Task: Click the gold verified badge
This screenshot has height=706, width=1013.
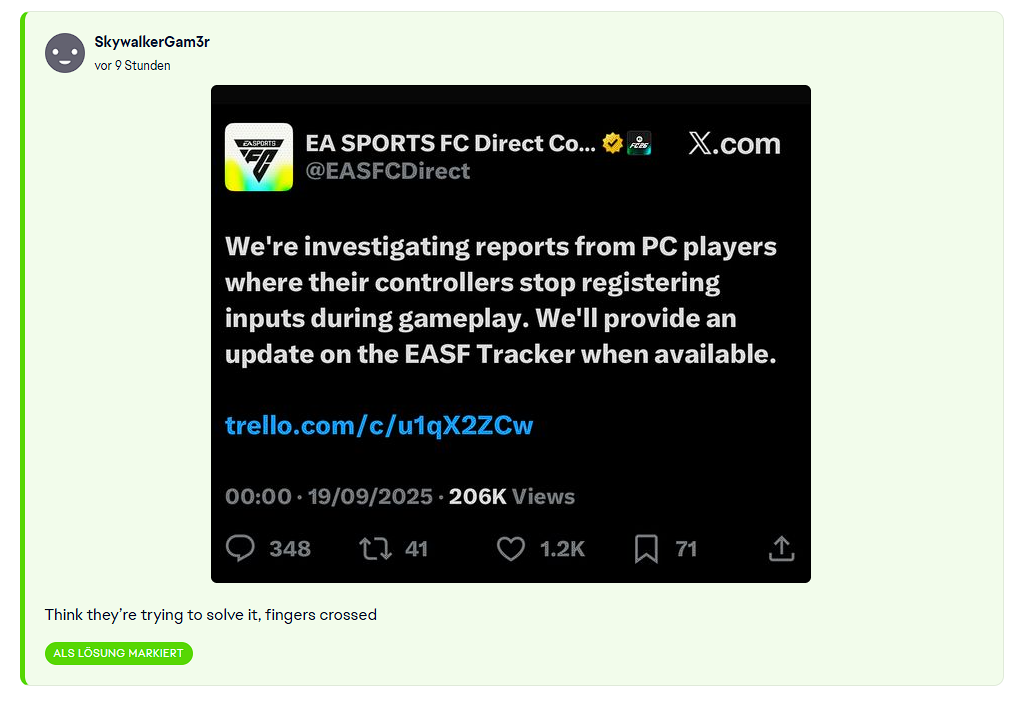Action: (x=613, y=143)
